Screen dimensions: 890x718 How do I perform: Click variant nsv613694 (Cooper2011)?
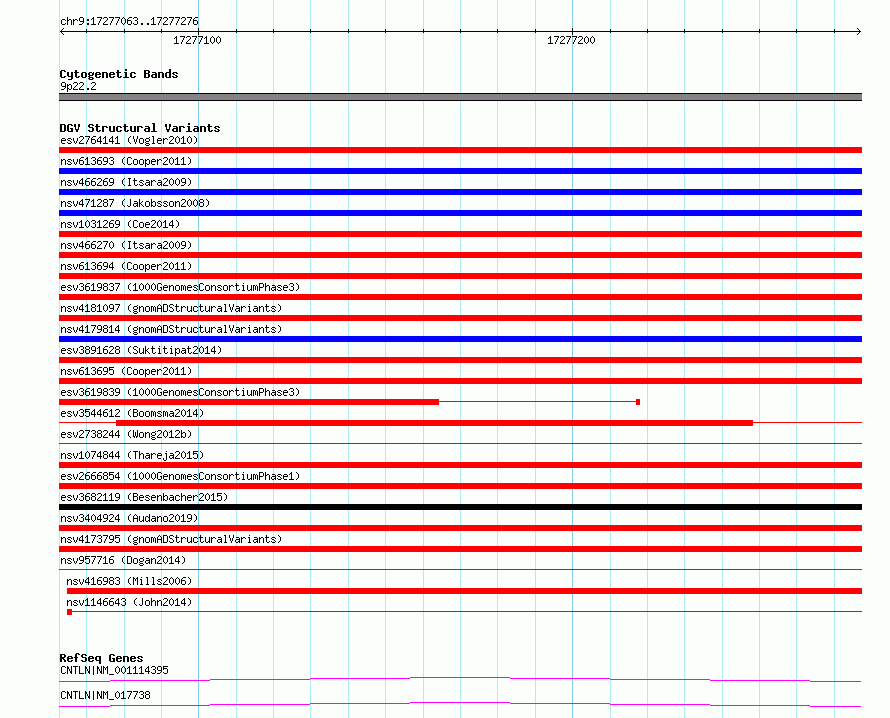[126, 266]
